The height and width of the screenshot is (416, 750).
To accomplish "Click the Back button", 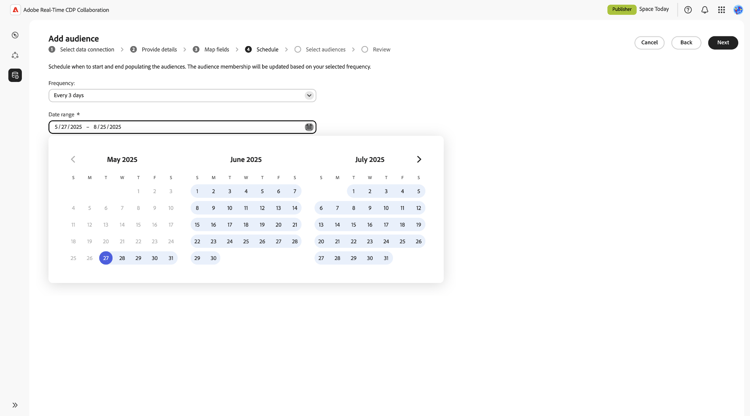I will [x=686, y=43].
